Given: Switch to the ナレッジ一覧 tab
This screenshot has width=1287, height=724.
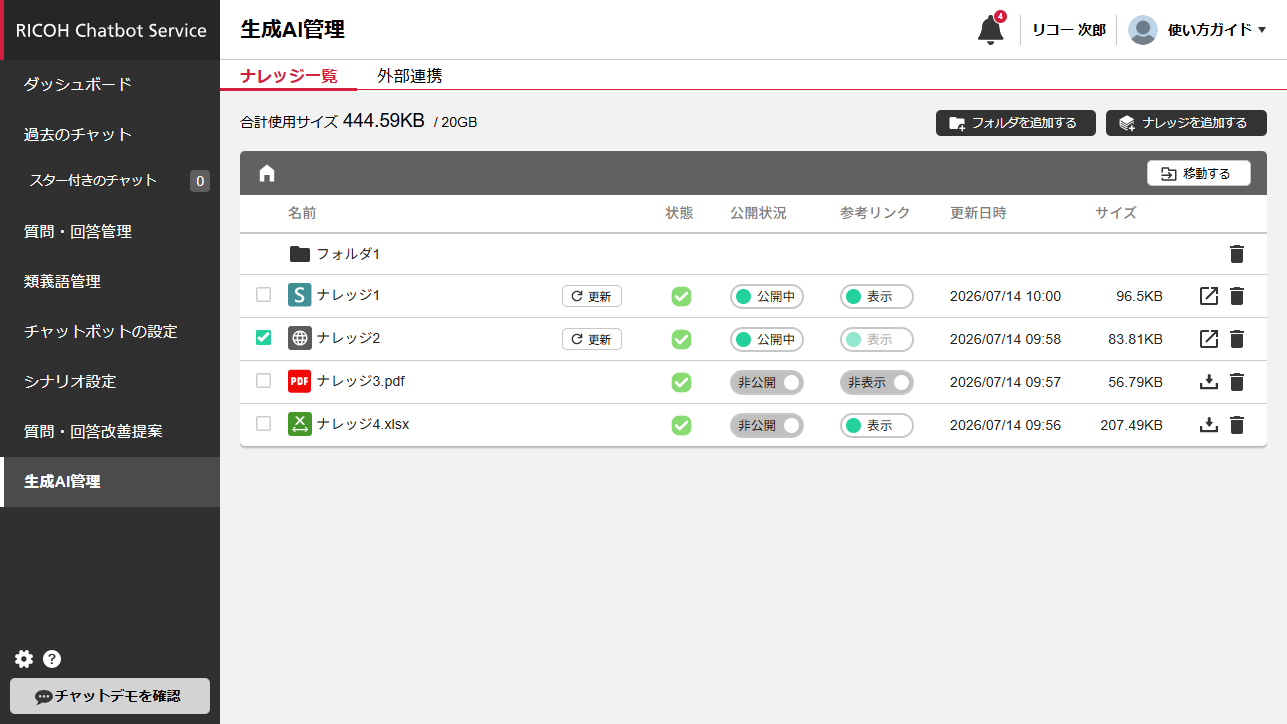Looking at the screenshot, I should pos(289,75).
